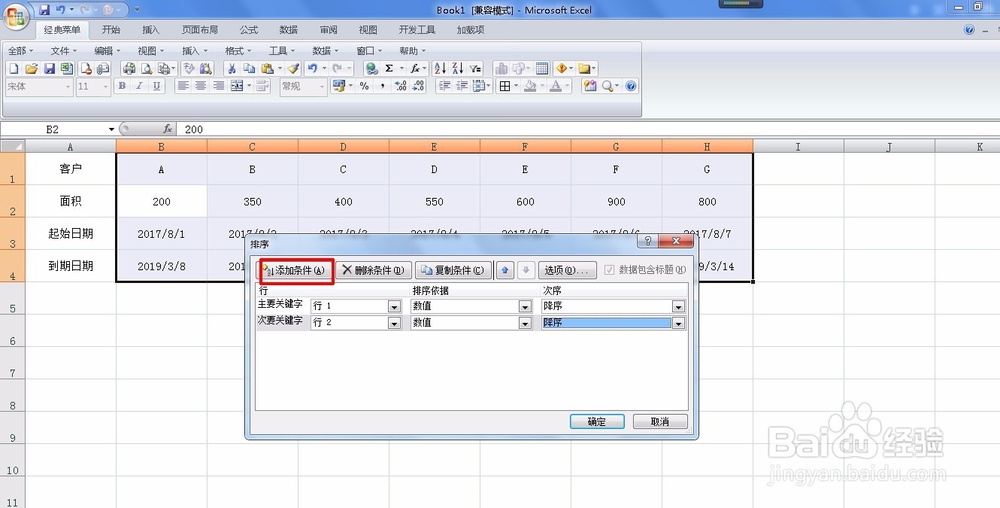Click the Insert Chart icon
1000x508 pixels.
tap(501, 69)
